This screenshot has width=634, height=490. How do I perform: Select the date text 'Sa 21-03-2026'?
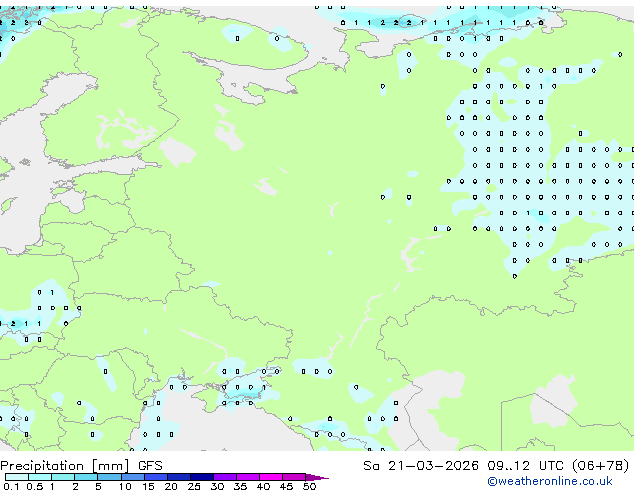pos(421,466)
